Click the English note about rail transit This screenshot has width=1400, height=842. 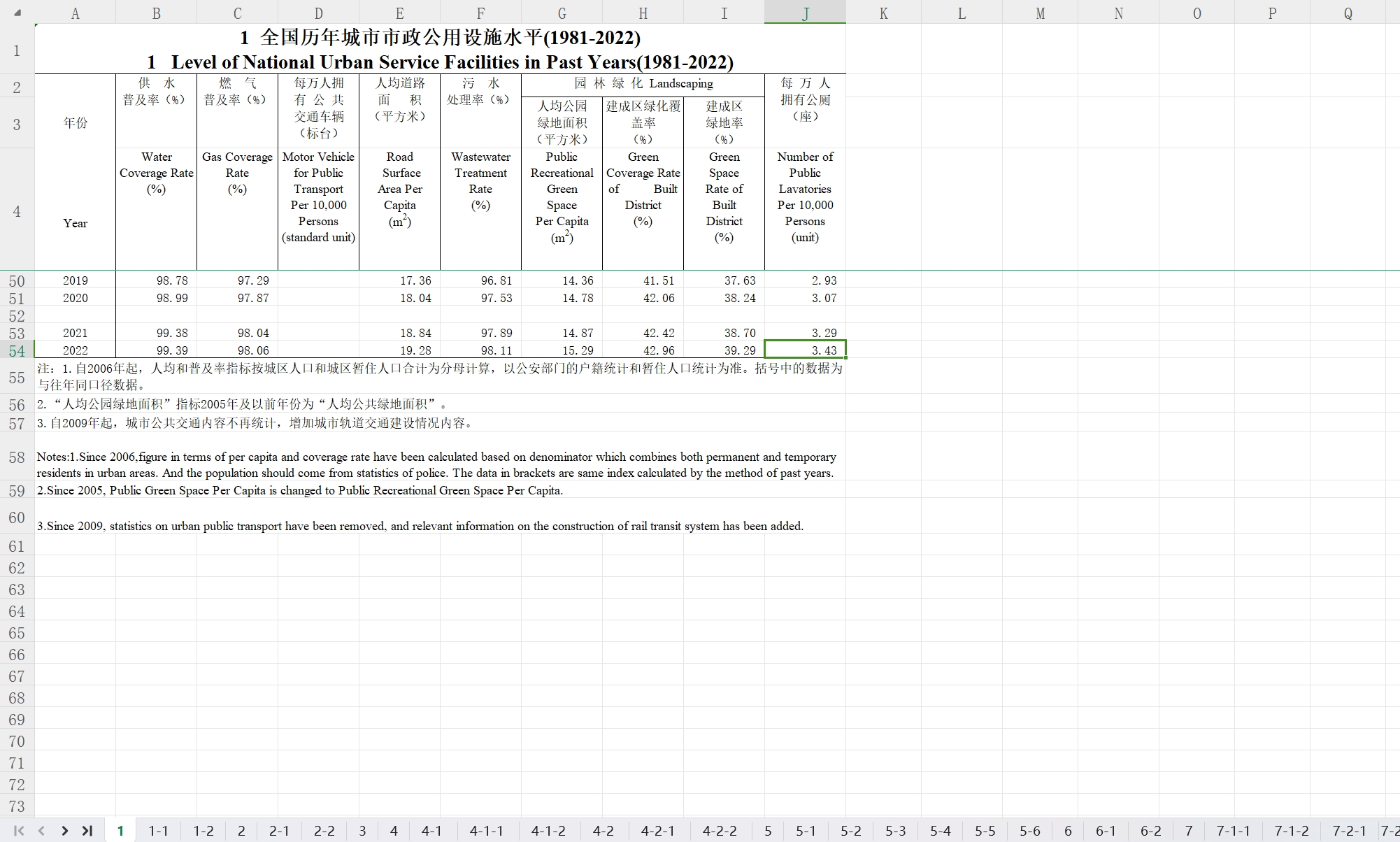click(420, 526)
